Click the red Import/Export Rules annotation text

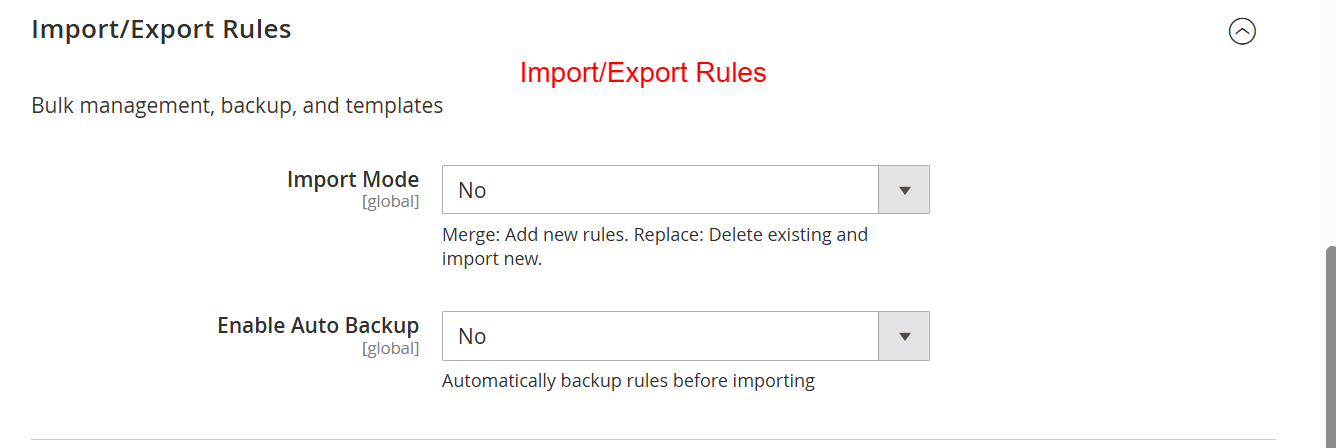point(643,73)
